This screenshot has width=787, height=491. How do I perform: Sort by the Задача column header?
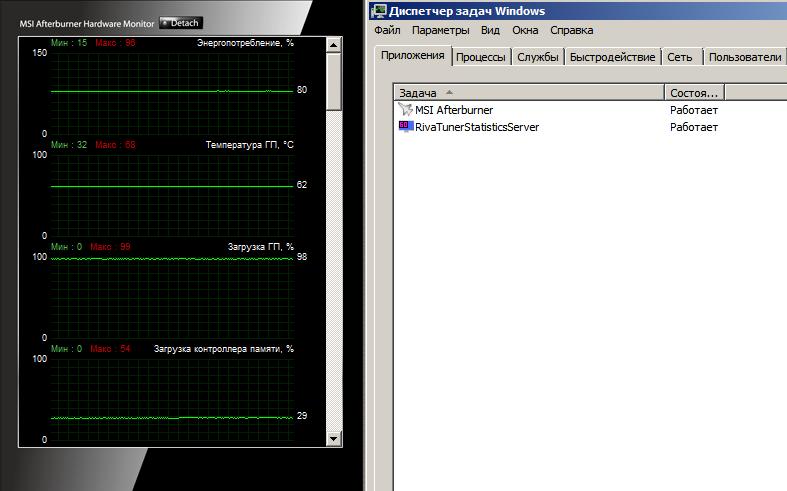(529, 93)
